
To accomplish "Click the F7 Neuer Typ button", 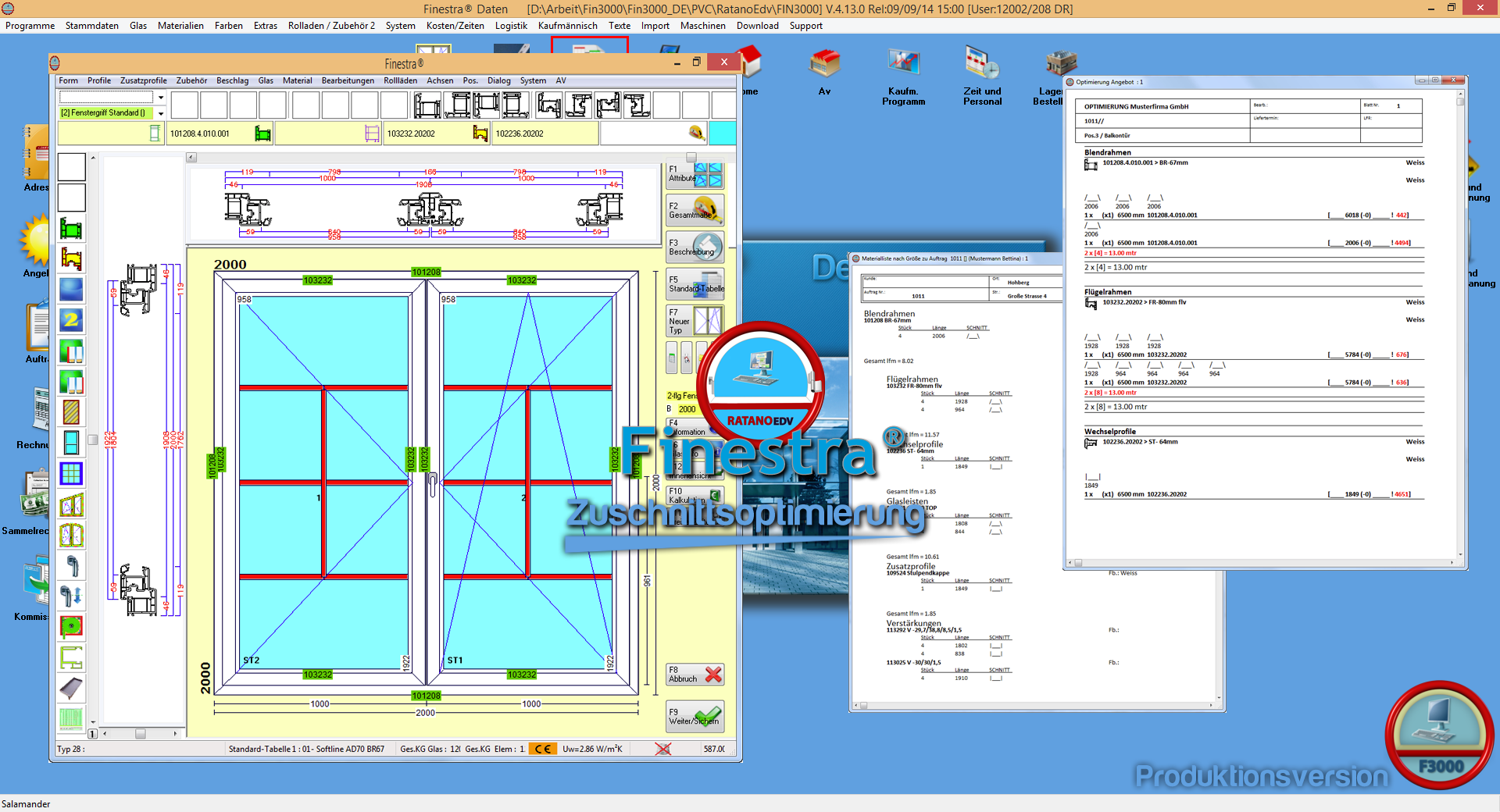I will (695, 320).
